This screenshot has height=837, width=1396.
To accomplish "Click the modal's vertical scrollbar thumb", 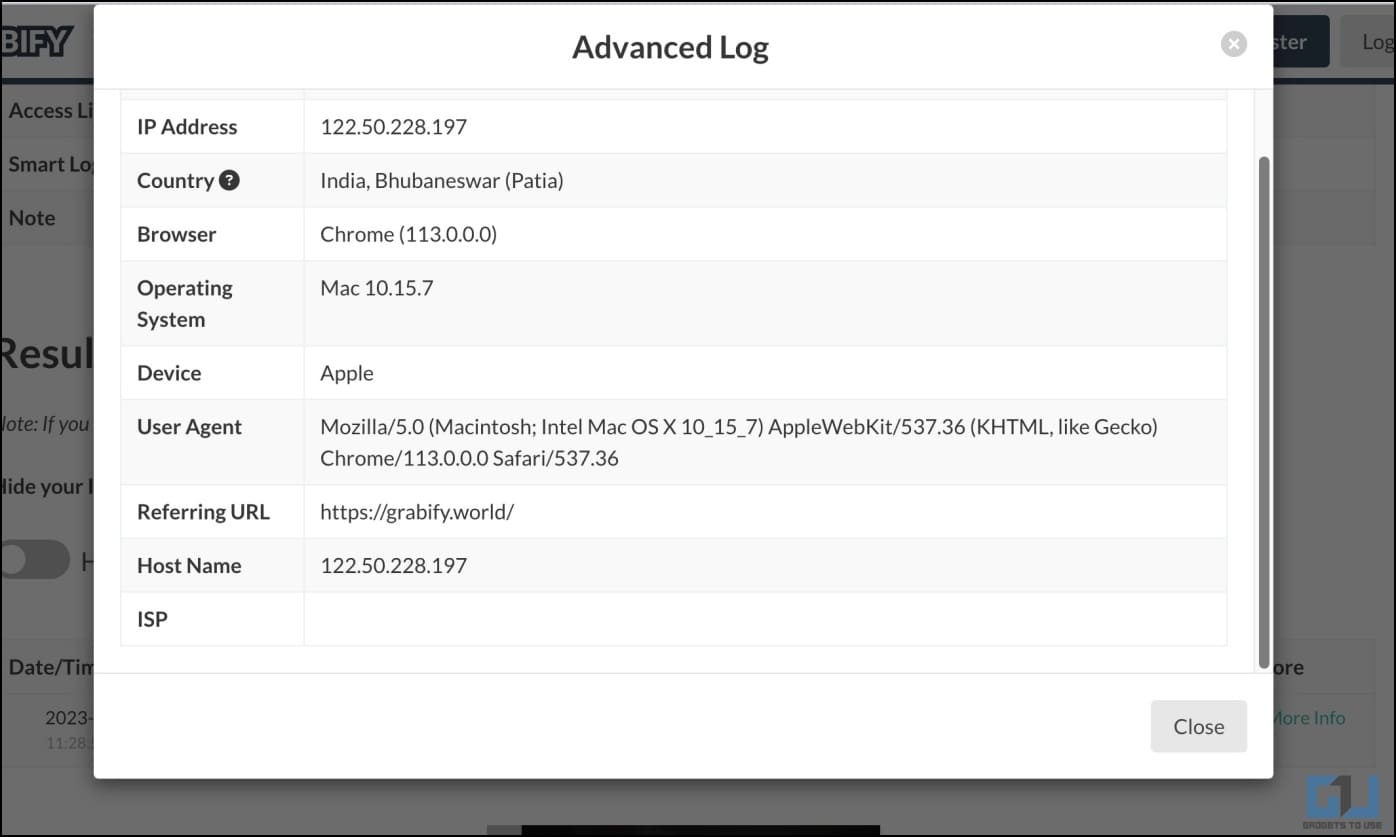I will (1264, 412).
